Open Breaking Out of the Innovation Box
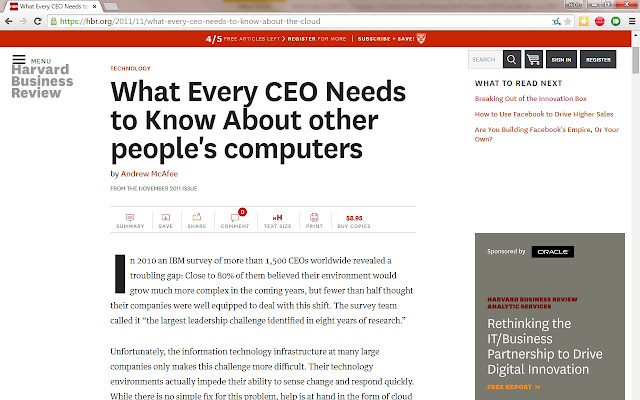 [531, 99]
